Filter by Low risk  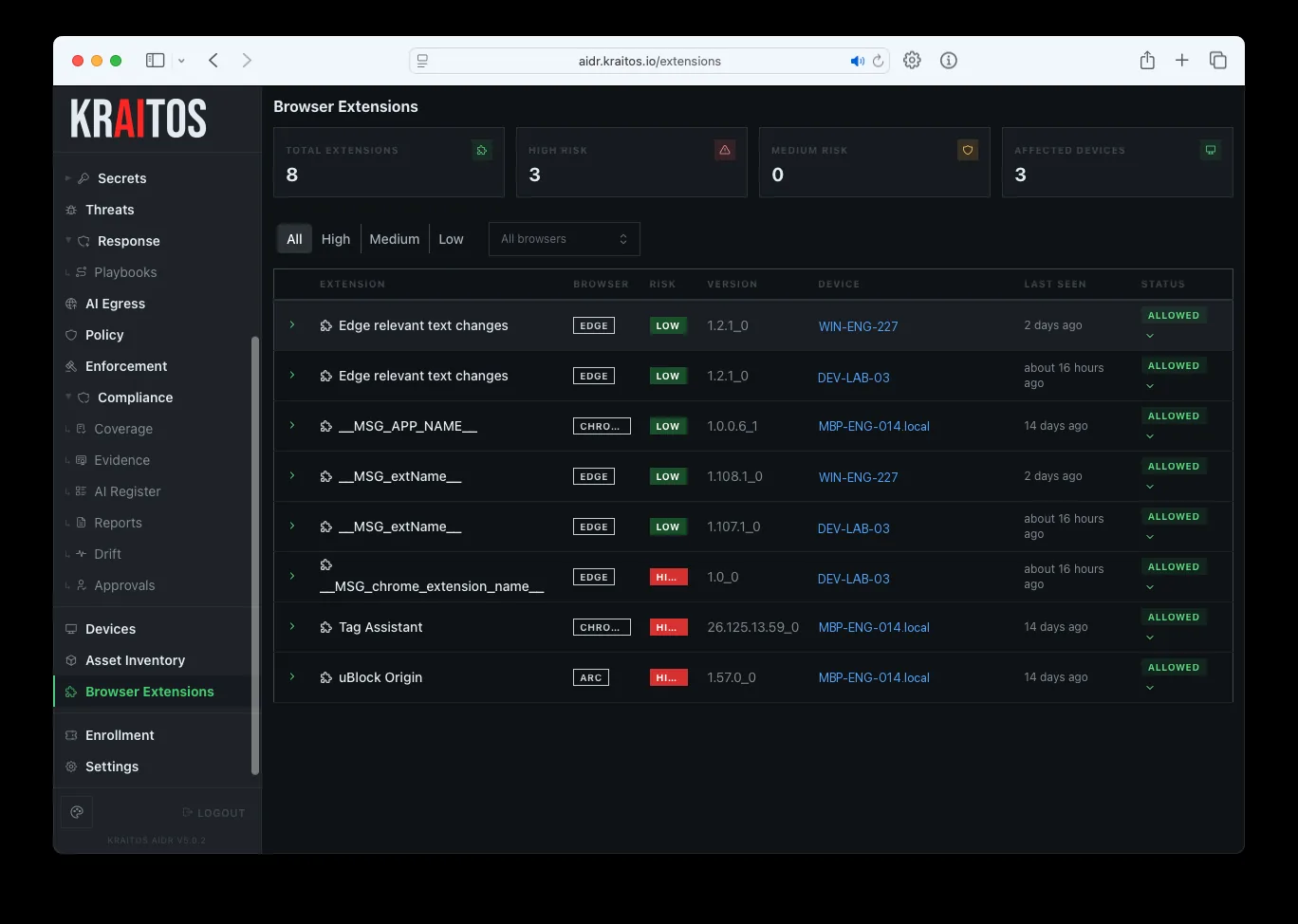tap(451, 239)
